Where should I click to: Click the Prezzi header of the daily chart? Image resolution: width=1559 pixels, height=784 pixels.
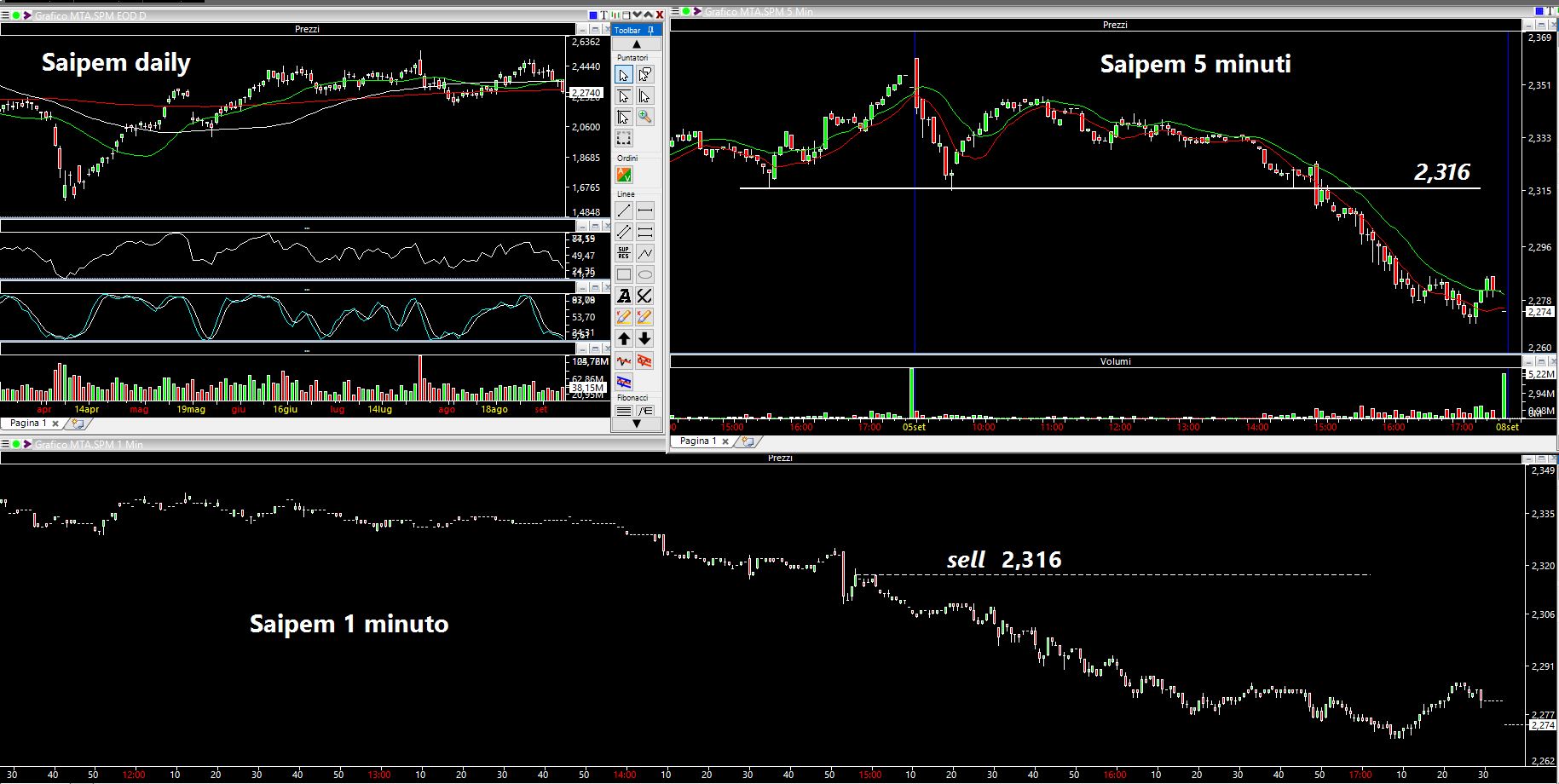[307, 29]
